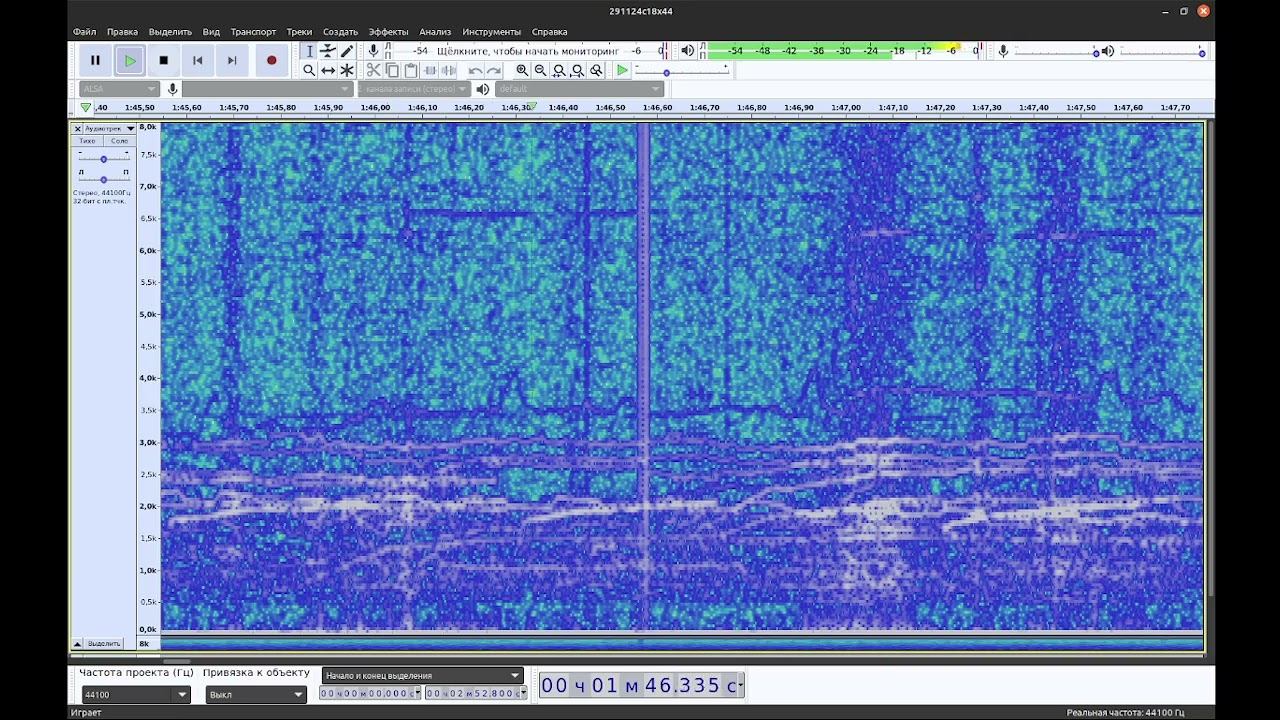Screen dimensions: 1280x720
Task: Click the Trim audio icon
Action: click(x=430, y=70)
